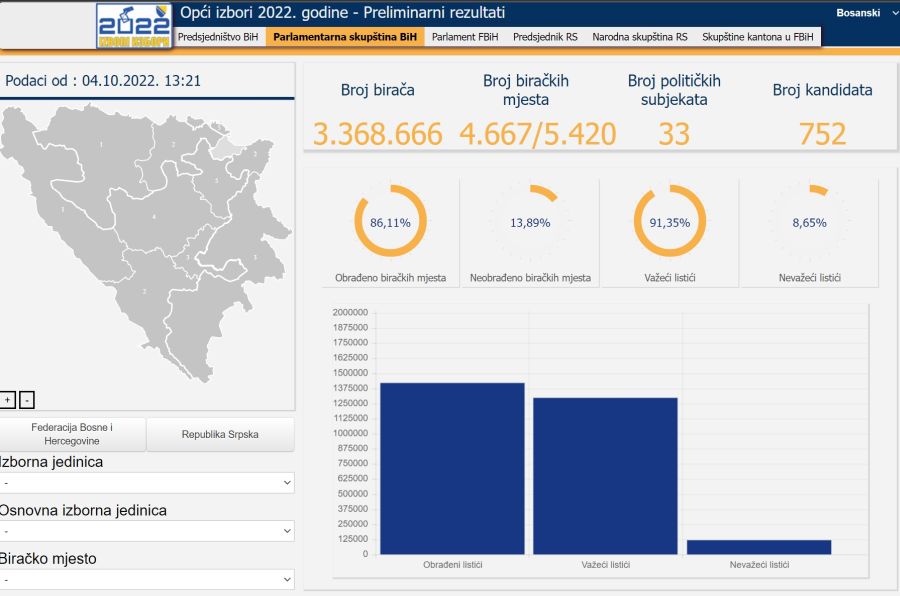This screenshot has height=596, width=900.
Task: Click the Obrađeni listići bar in chart
Action: [x=452, y=468]
